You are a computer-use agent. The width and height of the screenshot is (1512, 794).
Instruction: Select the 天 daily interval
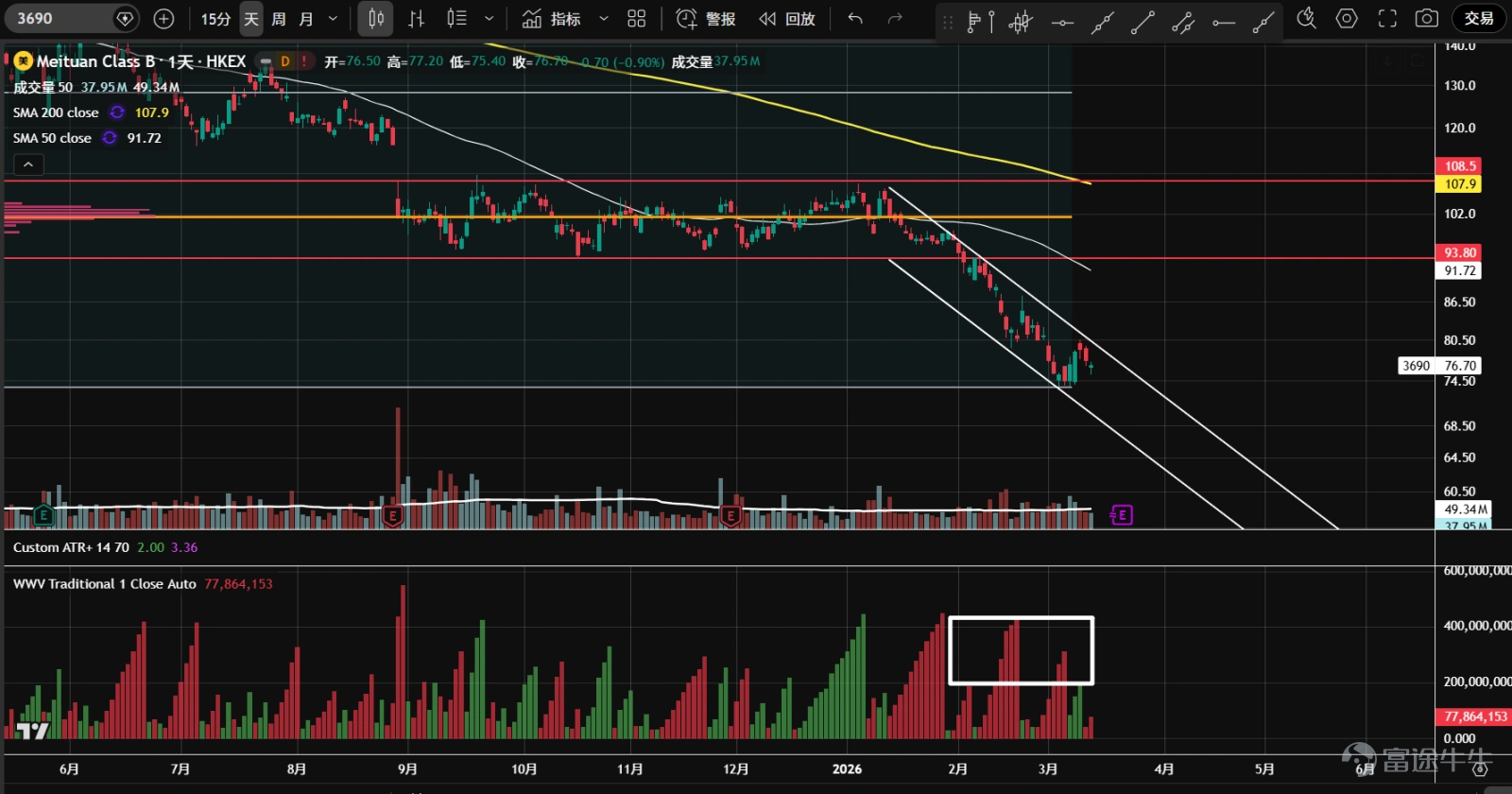point(251,18)
